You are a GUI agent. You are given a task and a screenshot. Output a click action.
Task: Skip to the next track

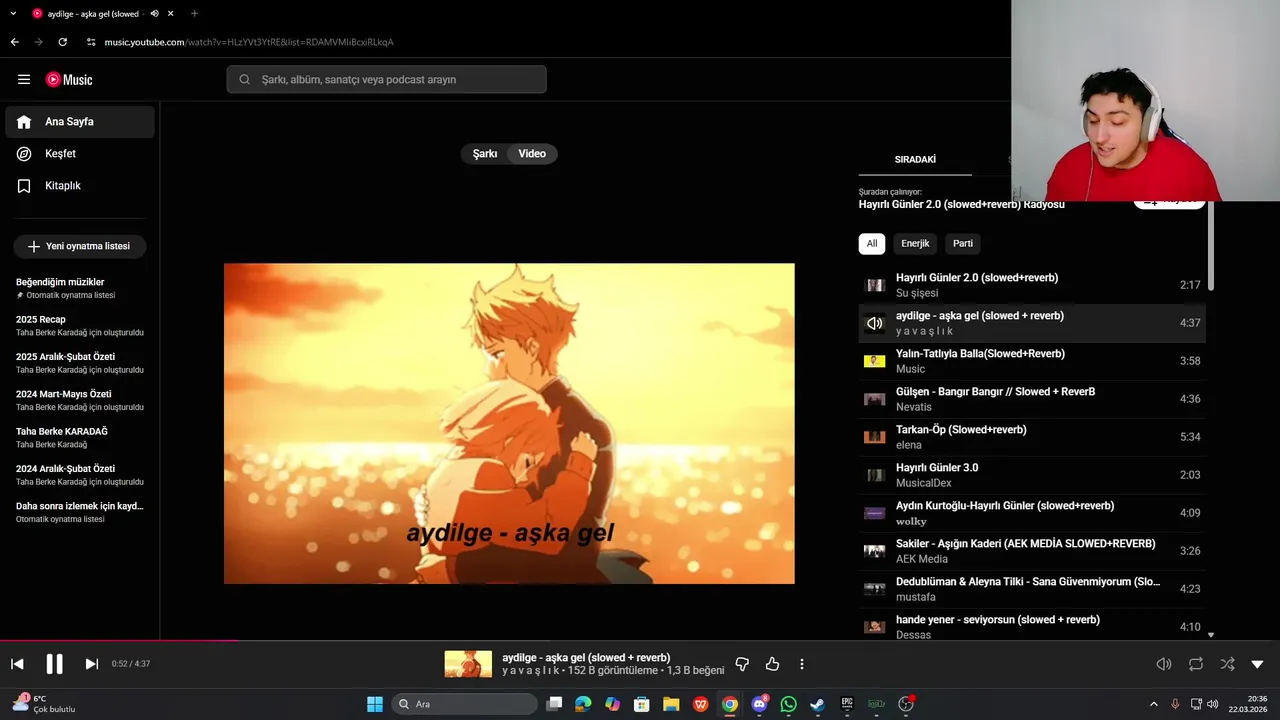point(92,664)
